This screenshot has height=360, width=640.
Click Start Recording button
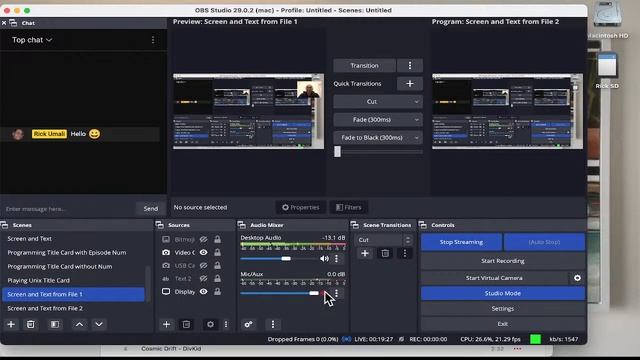pos(503,261)
